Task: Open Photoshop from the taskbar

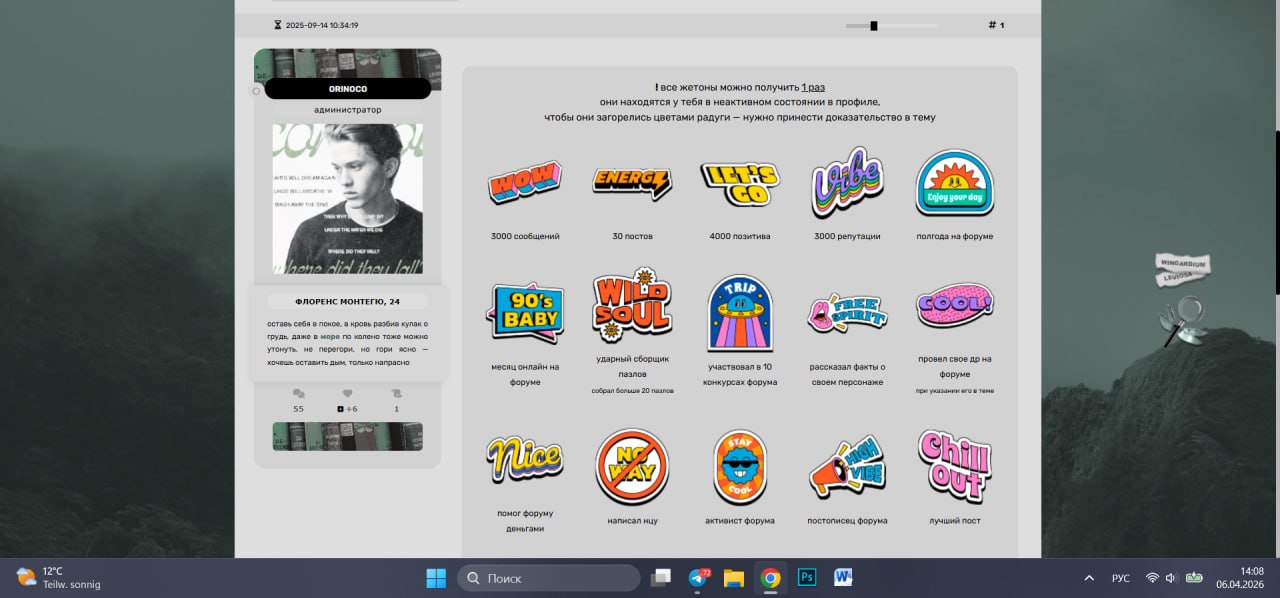Action: pyautogui.click(x=806, y=577)
